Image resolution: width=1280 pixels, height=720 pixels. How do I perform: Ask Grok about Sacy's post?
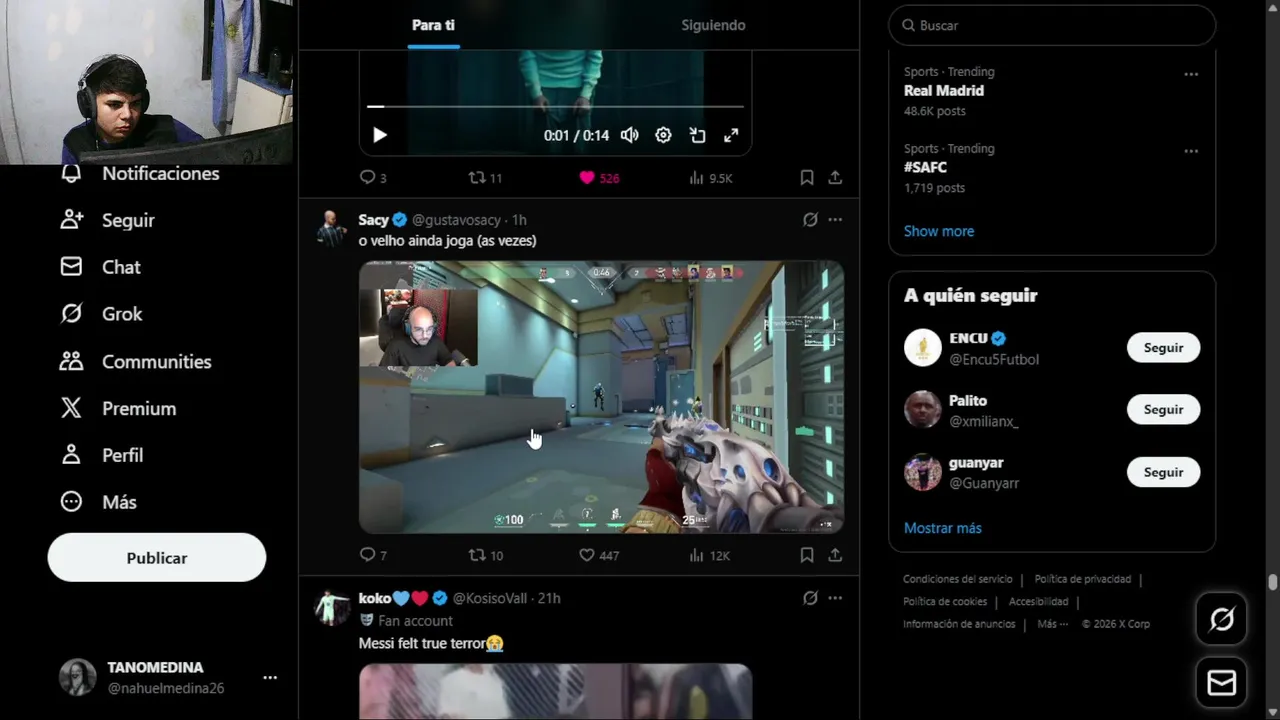tap(810, 219)
